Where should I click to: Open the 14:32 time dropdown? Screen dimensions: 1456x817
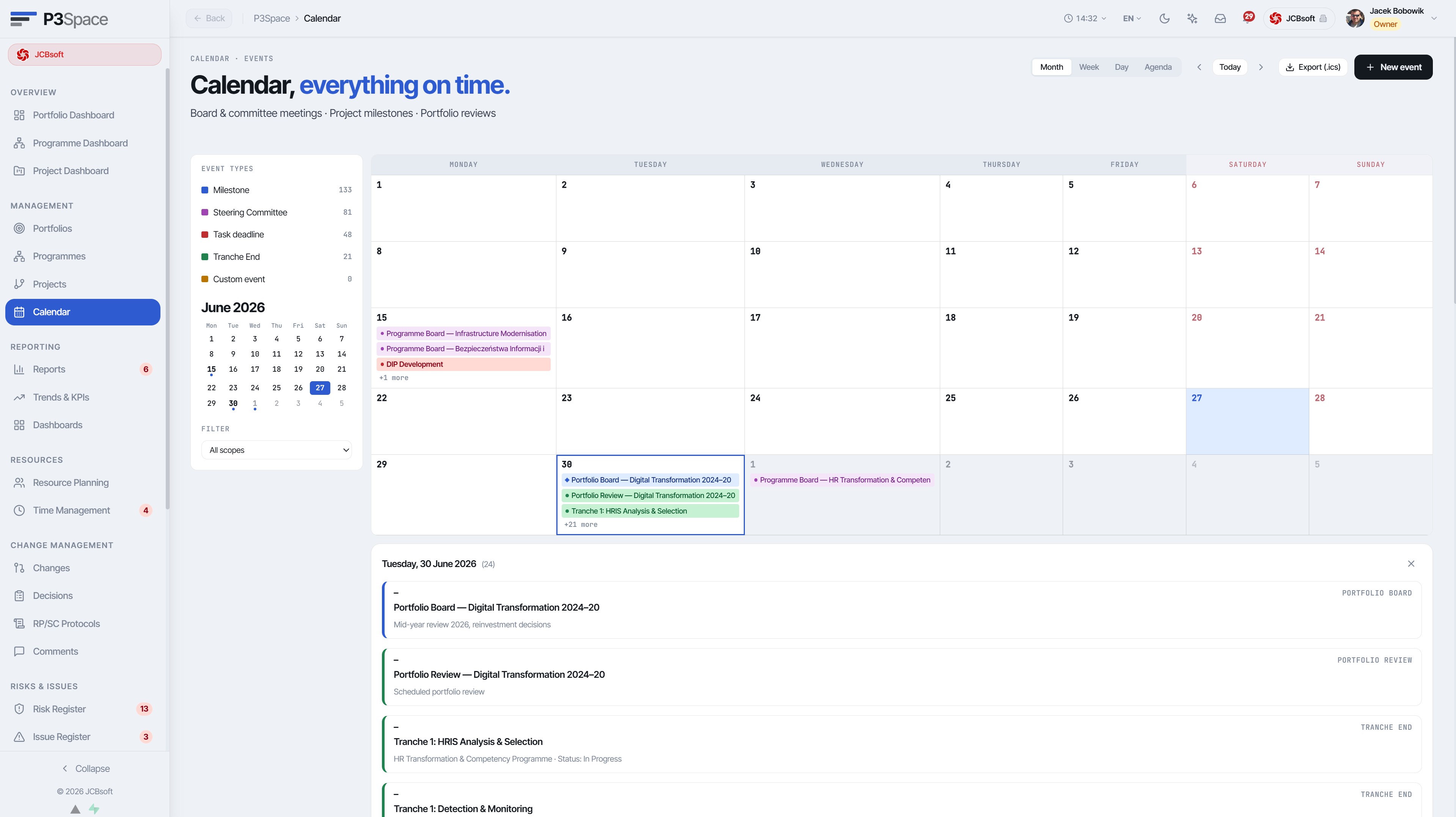point(1085,19)
